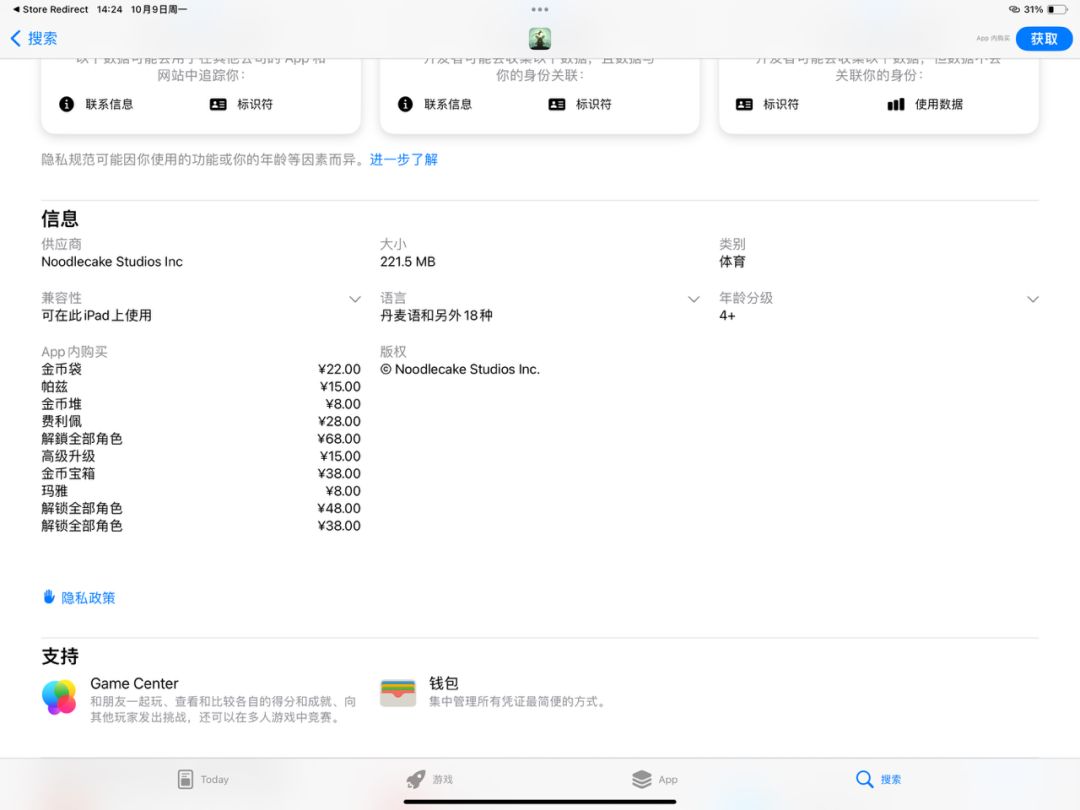1080x810 pixels.
Task: Tap the 4+ age rating value
Action: (727, 315)
